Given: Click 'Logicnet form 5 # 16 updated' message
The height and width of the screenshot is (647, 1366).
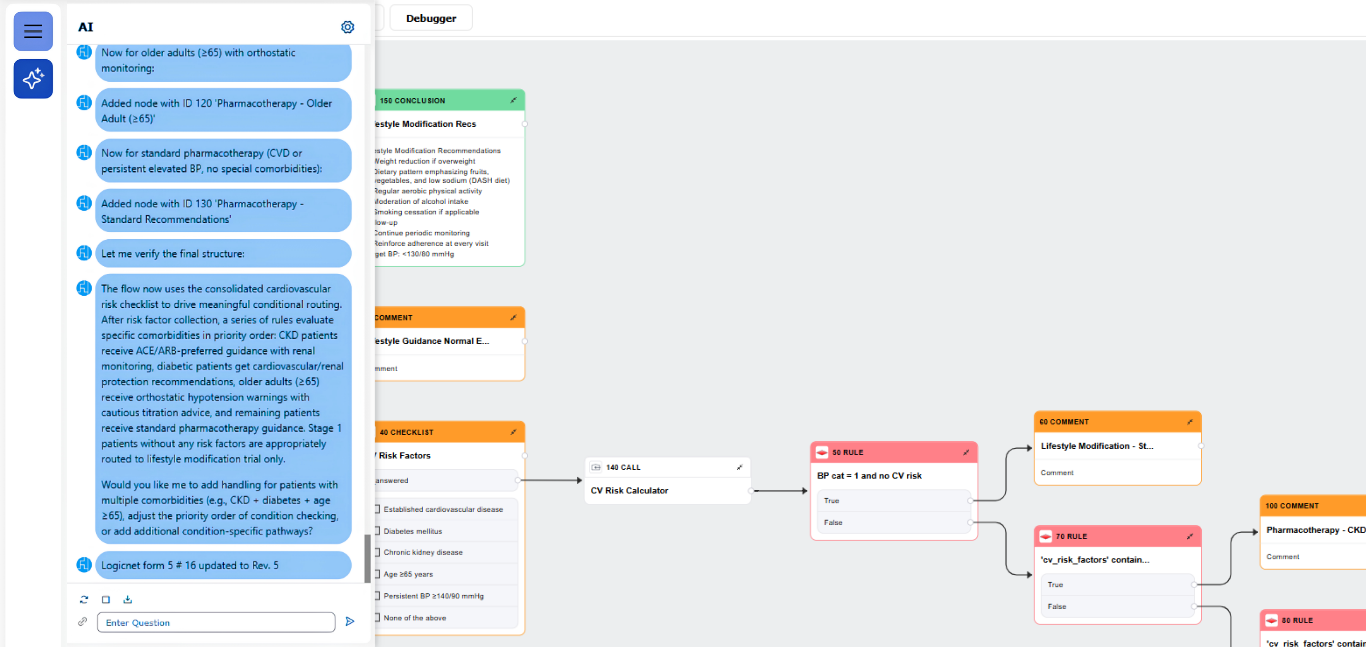Looking at the screenshot, I should pyautogui.click(x=224, y=565).
